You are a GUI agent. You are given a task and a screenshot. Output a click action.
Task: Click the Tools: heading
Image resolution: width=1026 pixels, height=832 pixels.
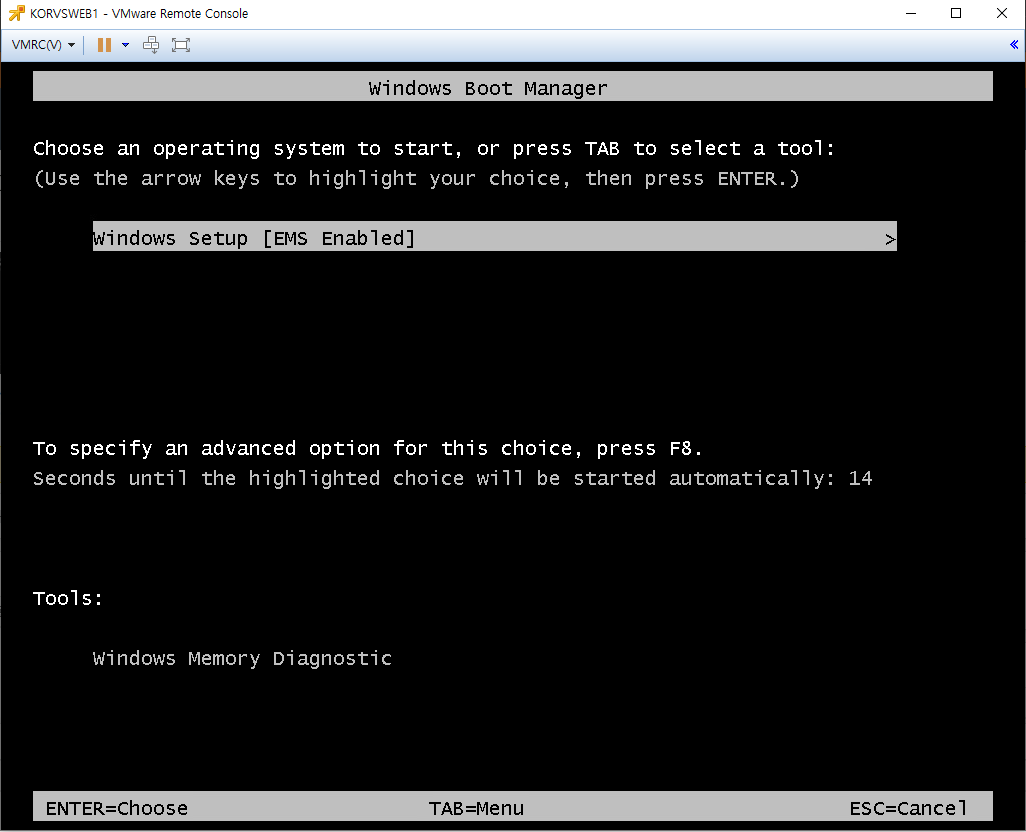coord(68,598)
